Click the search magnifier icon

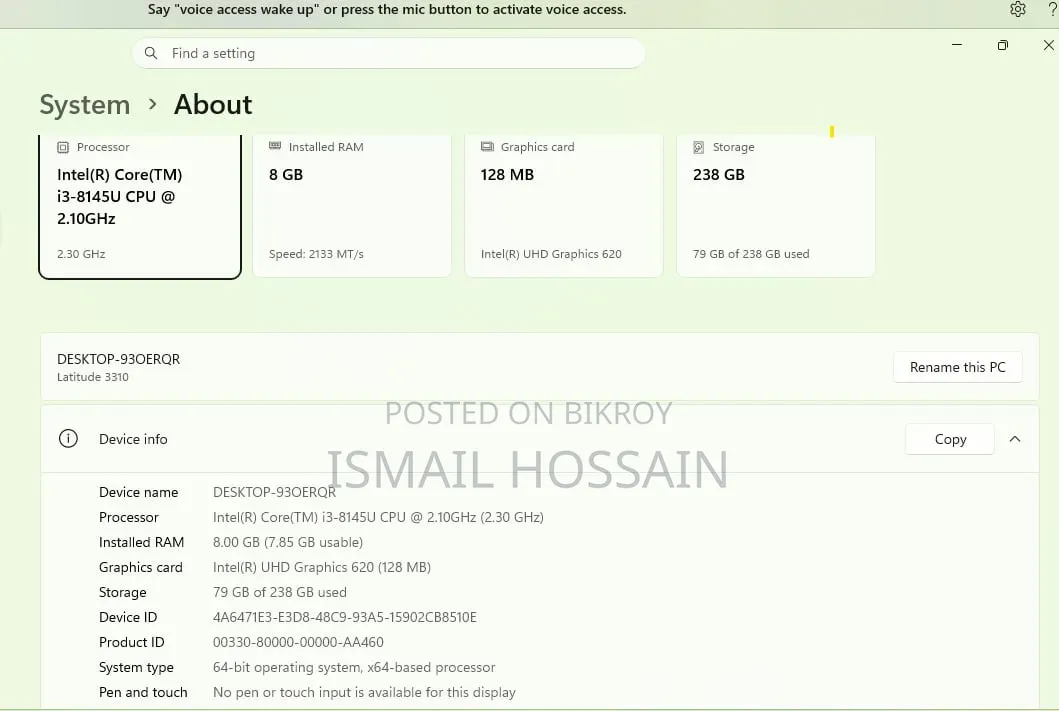151,53
